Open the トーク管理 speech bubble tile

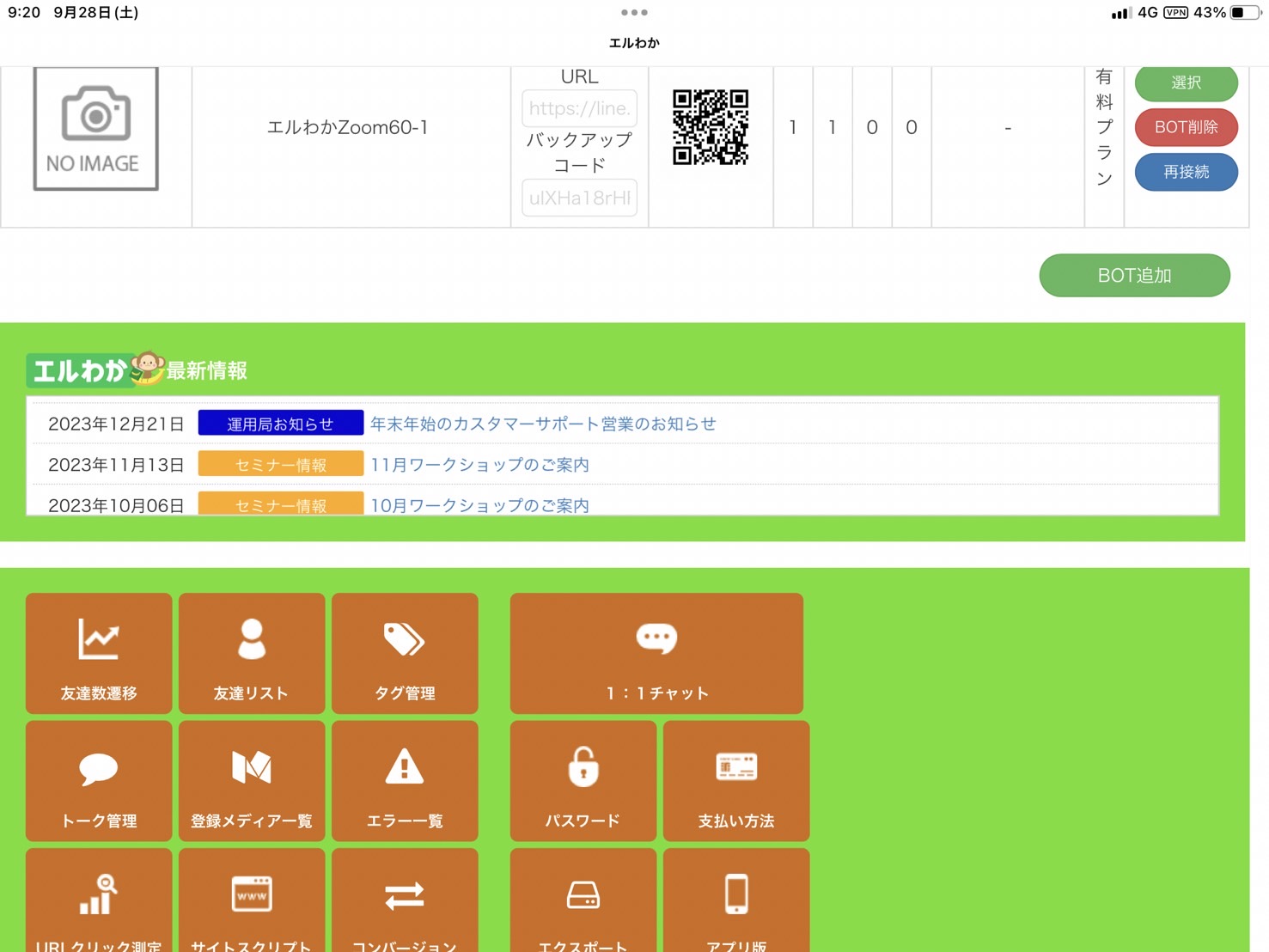(99, 781)
